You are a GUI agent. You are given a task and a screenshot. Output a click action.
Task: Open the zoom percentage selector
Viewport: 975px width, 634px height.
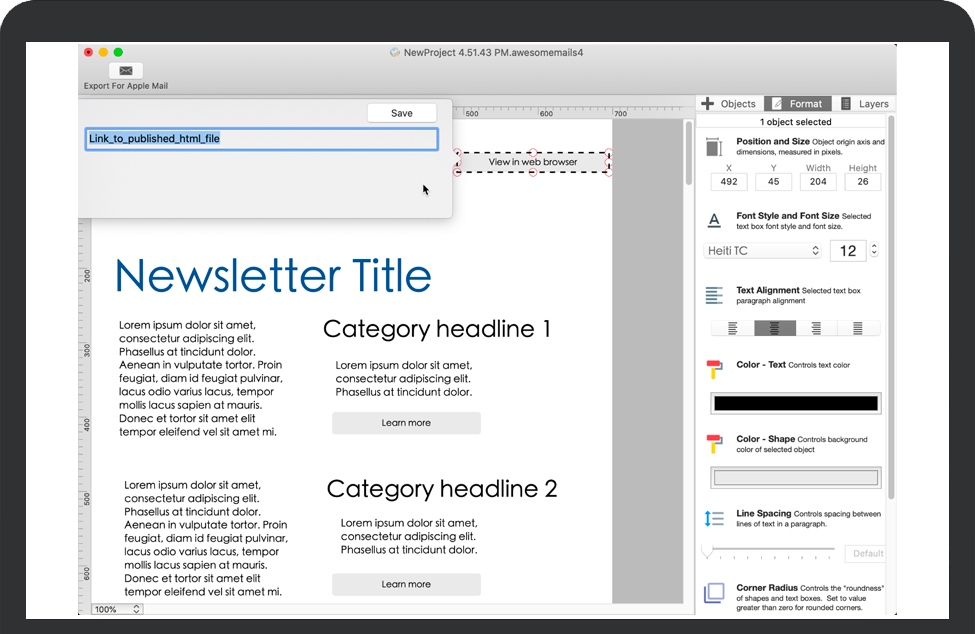click(x=116, y=608)
